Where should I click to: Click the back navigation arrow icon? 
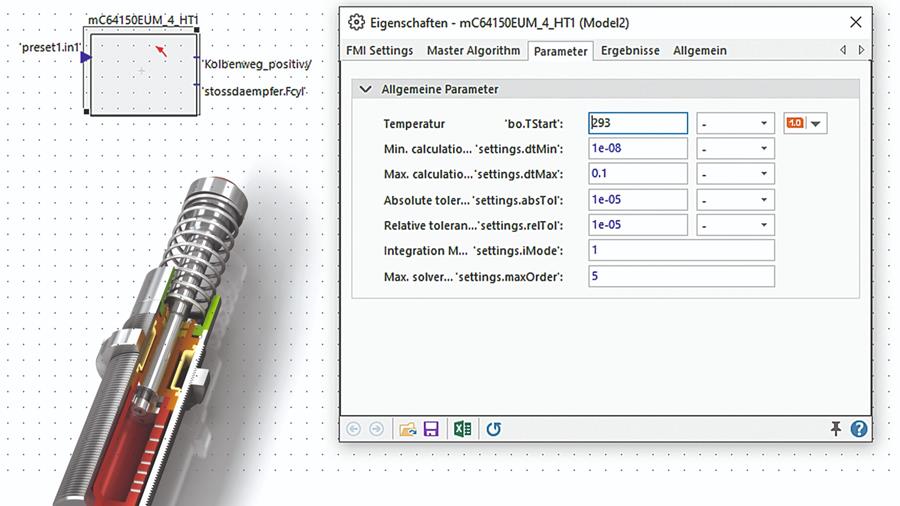tap(353, 429)
